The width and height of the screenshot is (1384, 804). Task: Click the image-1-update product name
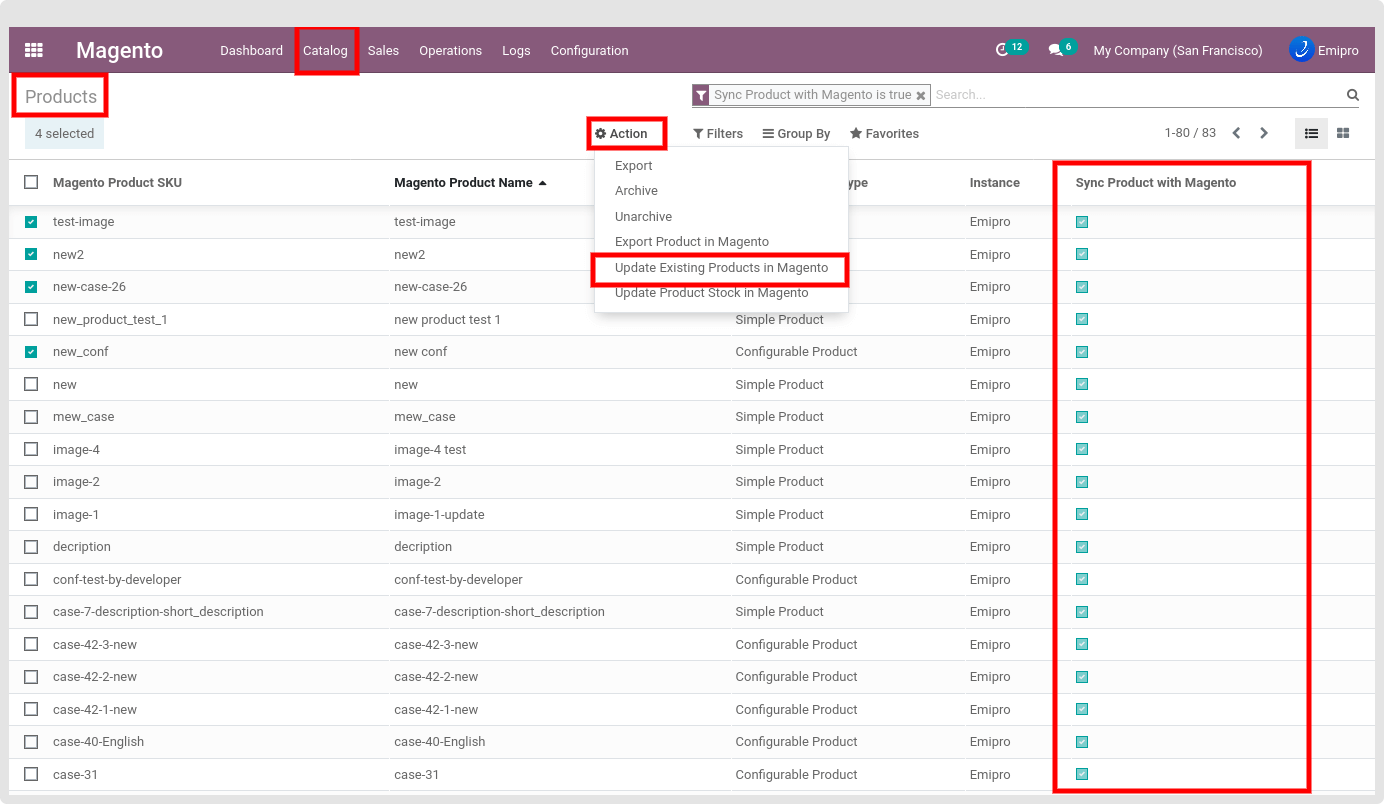439,515
